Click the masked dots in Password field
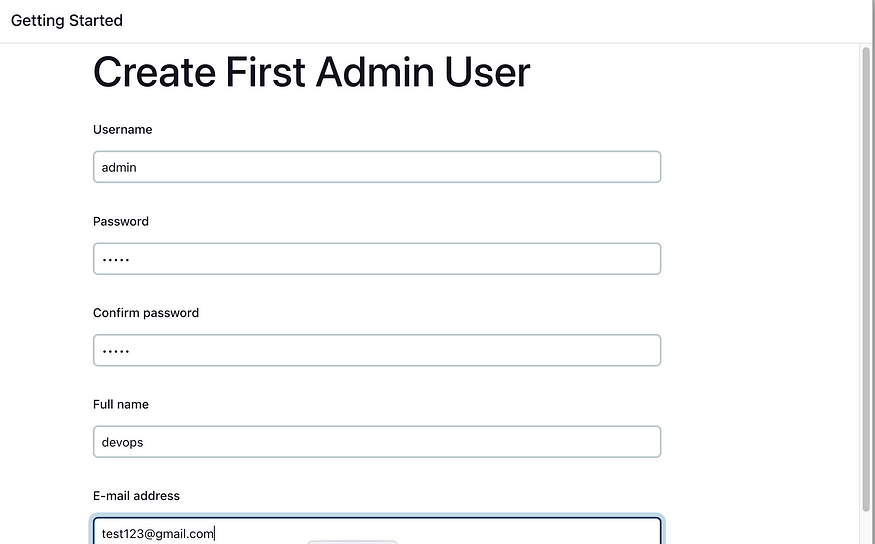This screenshot has height=544, width=875. pyautogui.click(x=116, y=260)
